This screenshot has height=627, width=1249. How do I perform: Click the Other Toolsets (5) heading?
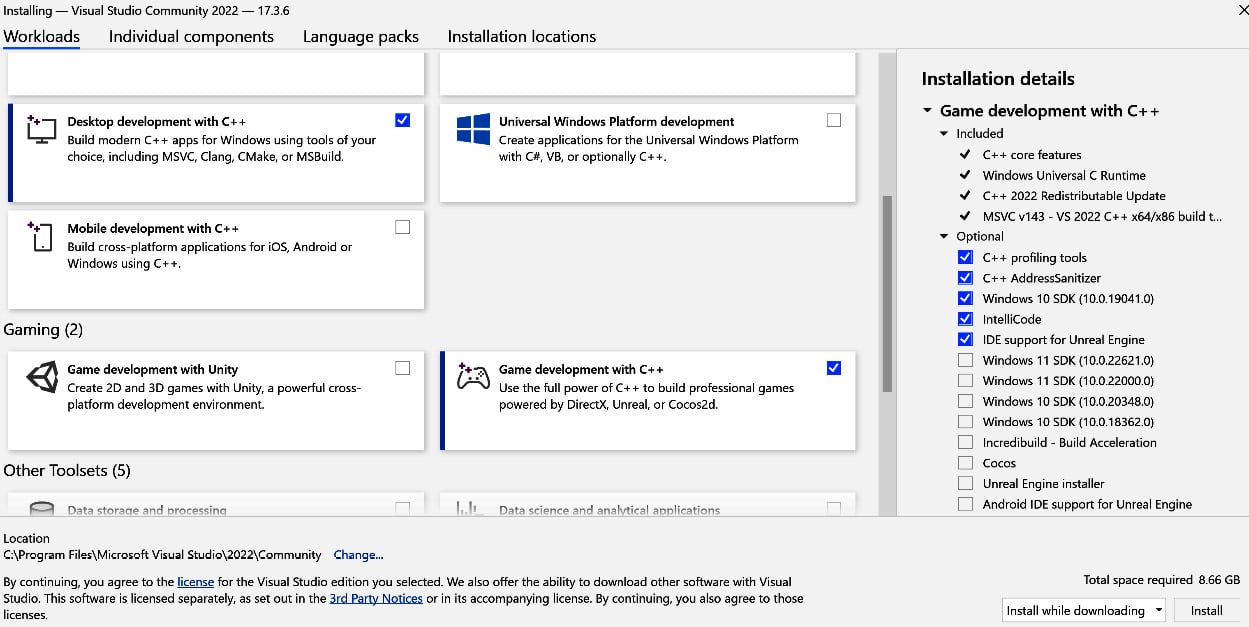click(67, 470)
